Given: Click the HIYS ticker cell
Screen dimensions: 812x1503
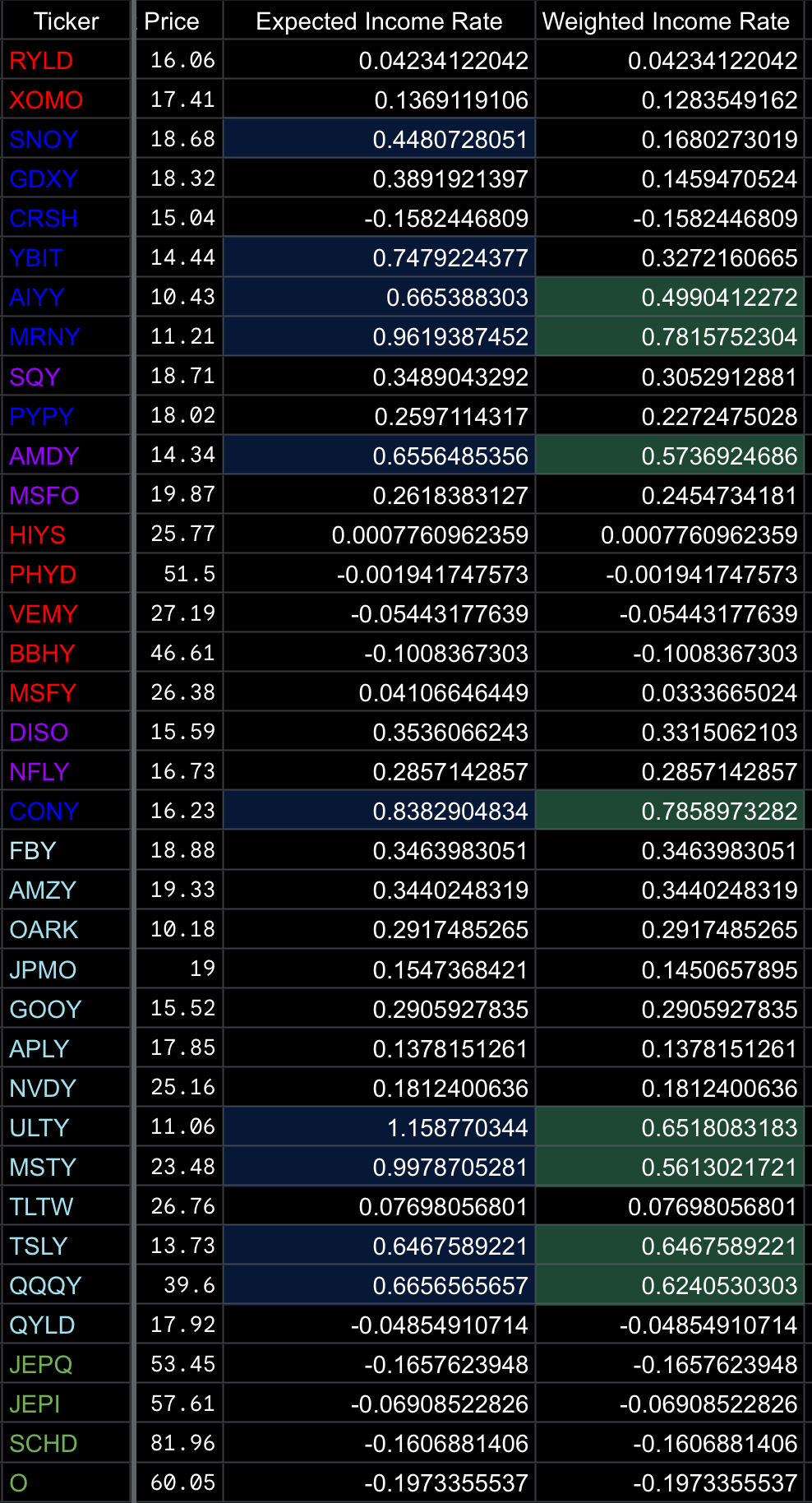Looking at the screenshot, I should pos(66,534).
